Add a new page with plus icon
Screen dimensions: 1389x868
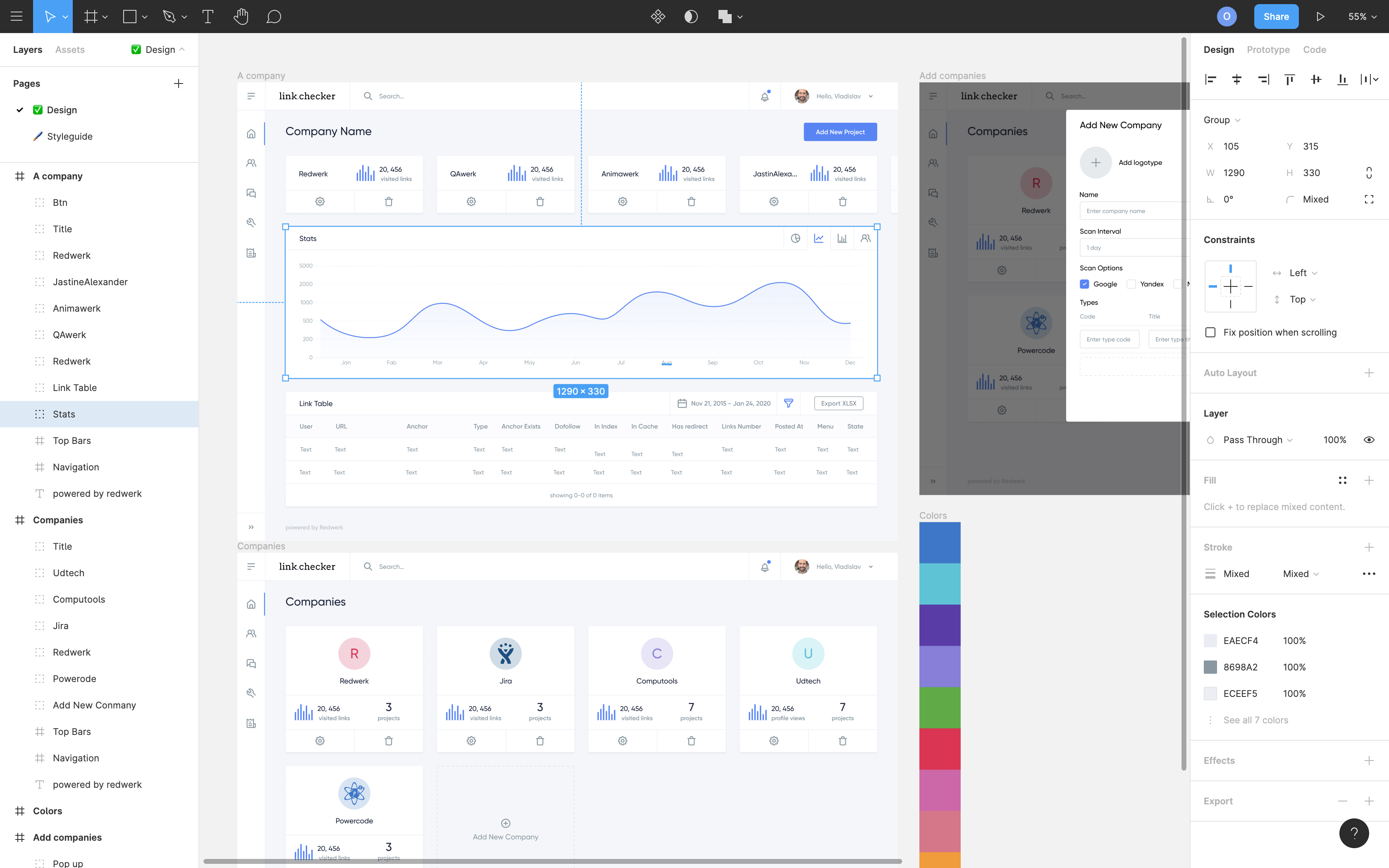(179, 83)
